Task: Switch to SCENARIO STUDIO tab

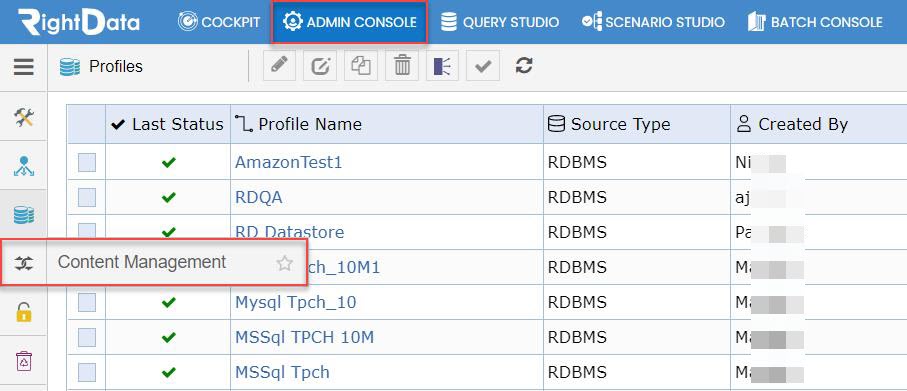Action: [653, 22]
